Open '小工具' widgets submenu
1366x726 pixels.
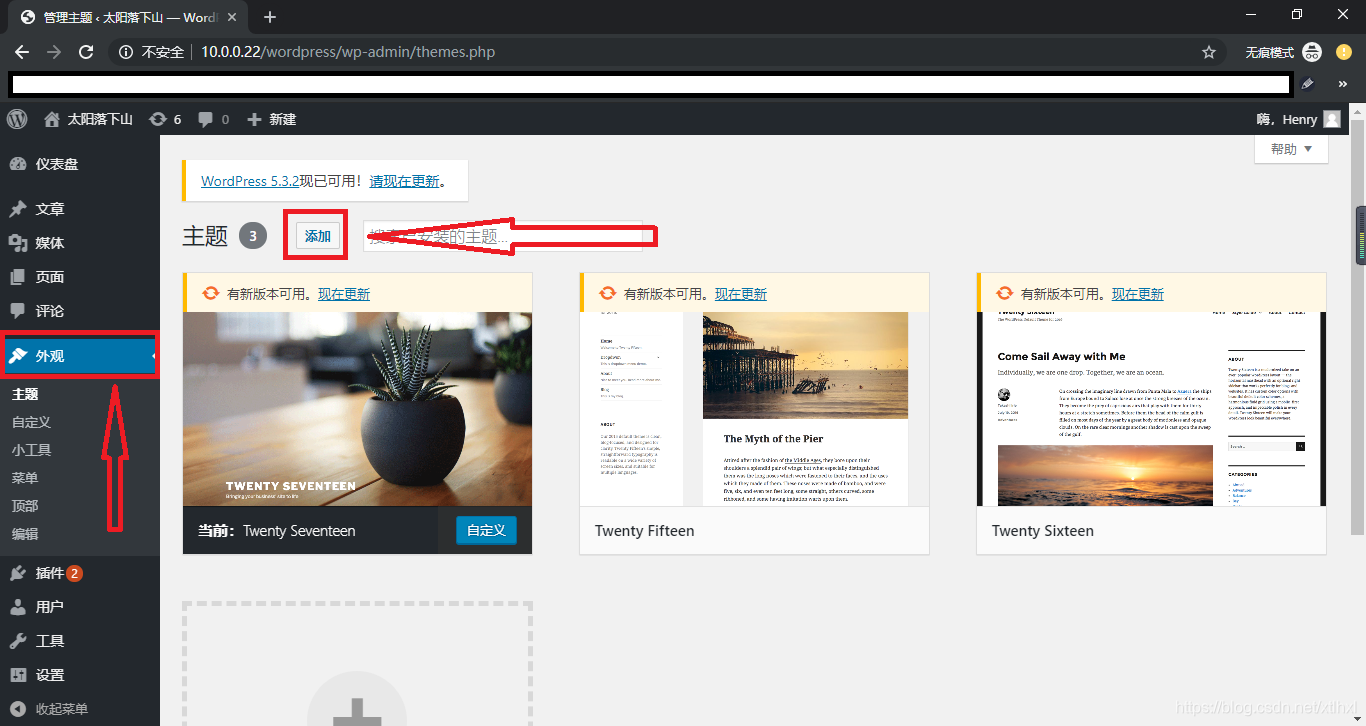tap(31, 450)
